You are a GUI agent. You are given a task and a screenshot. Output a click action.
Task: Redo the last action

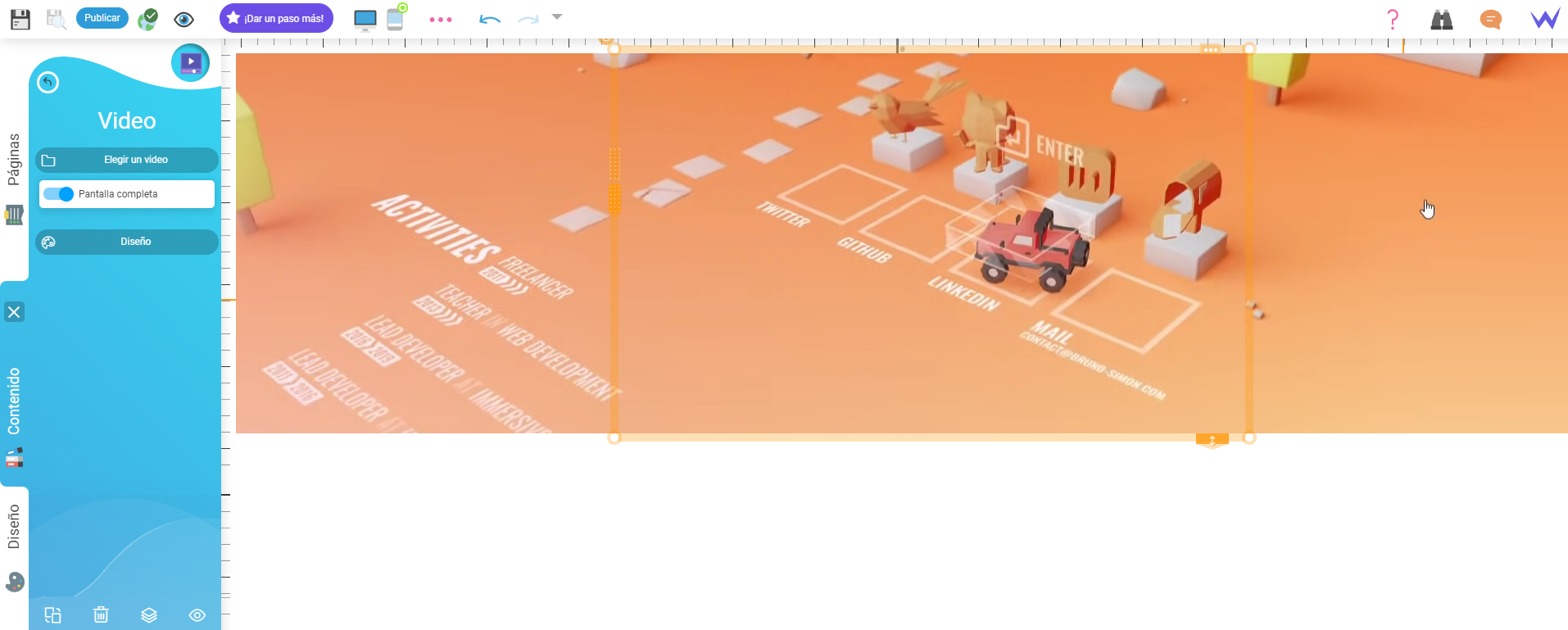tap(528, 19)
